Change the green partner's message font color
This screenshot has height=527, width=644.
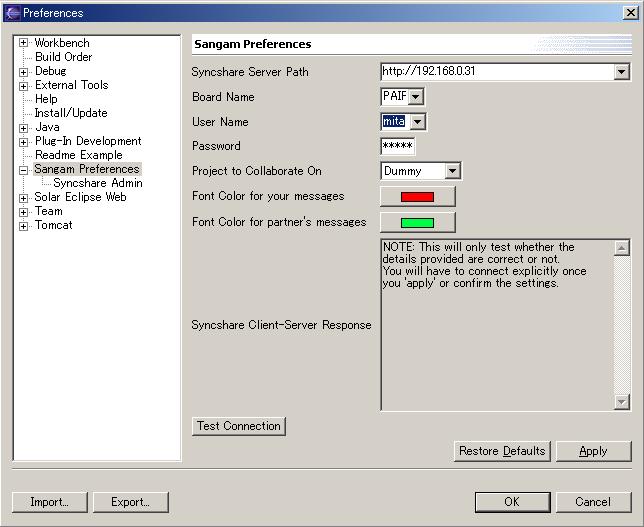click(417, 222)
